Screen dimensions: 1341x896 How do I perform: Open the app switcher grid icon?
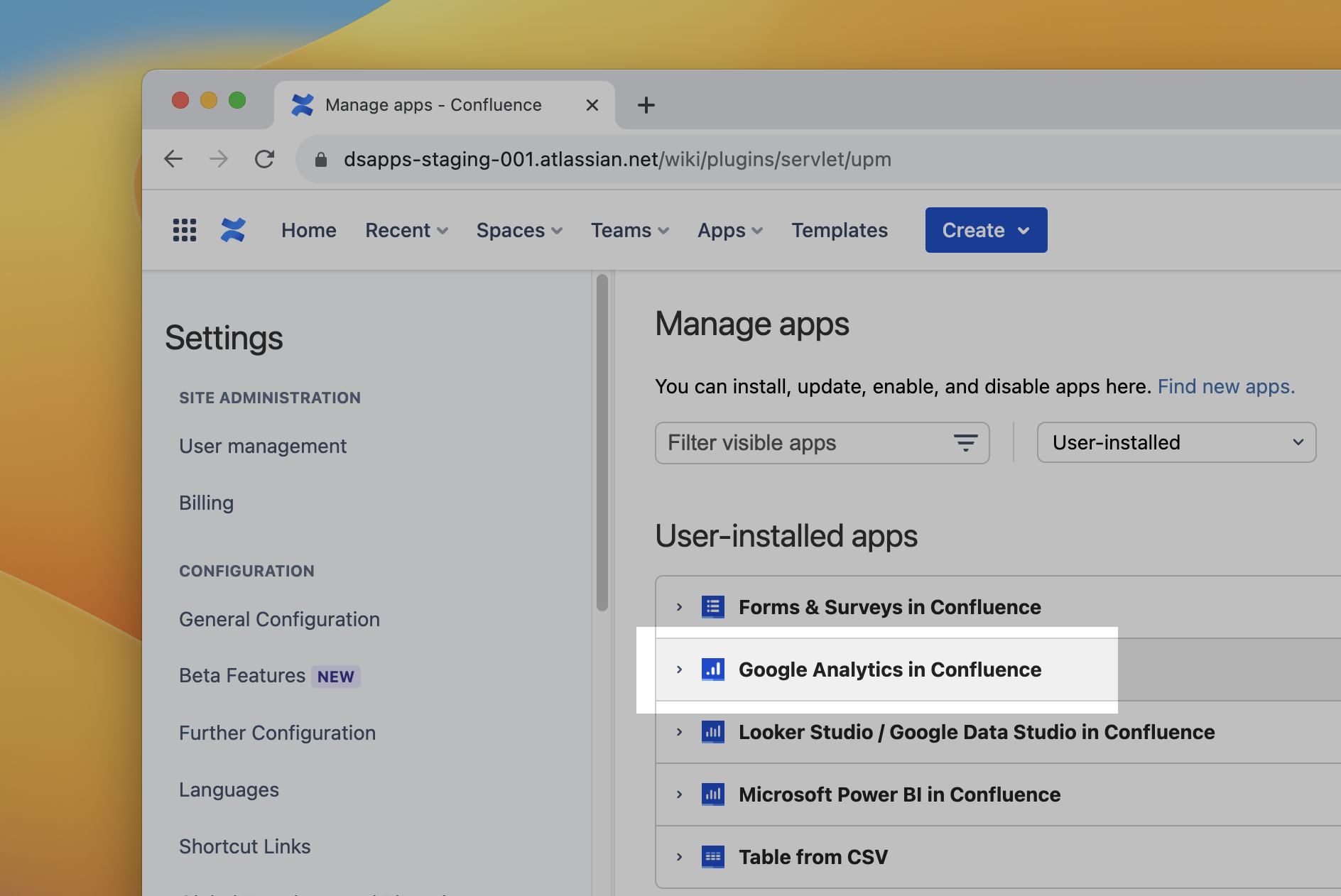185,230
